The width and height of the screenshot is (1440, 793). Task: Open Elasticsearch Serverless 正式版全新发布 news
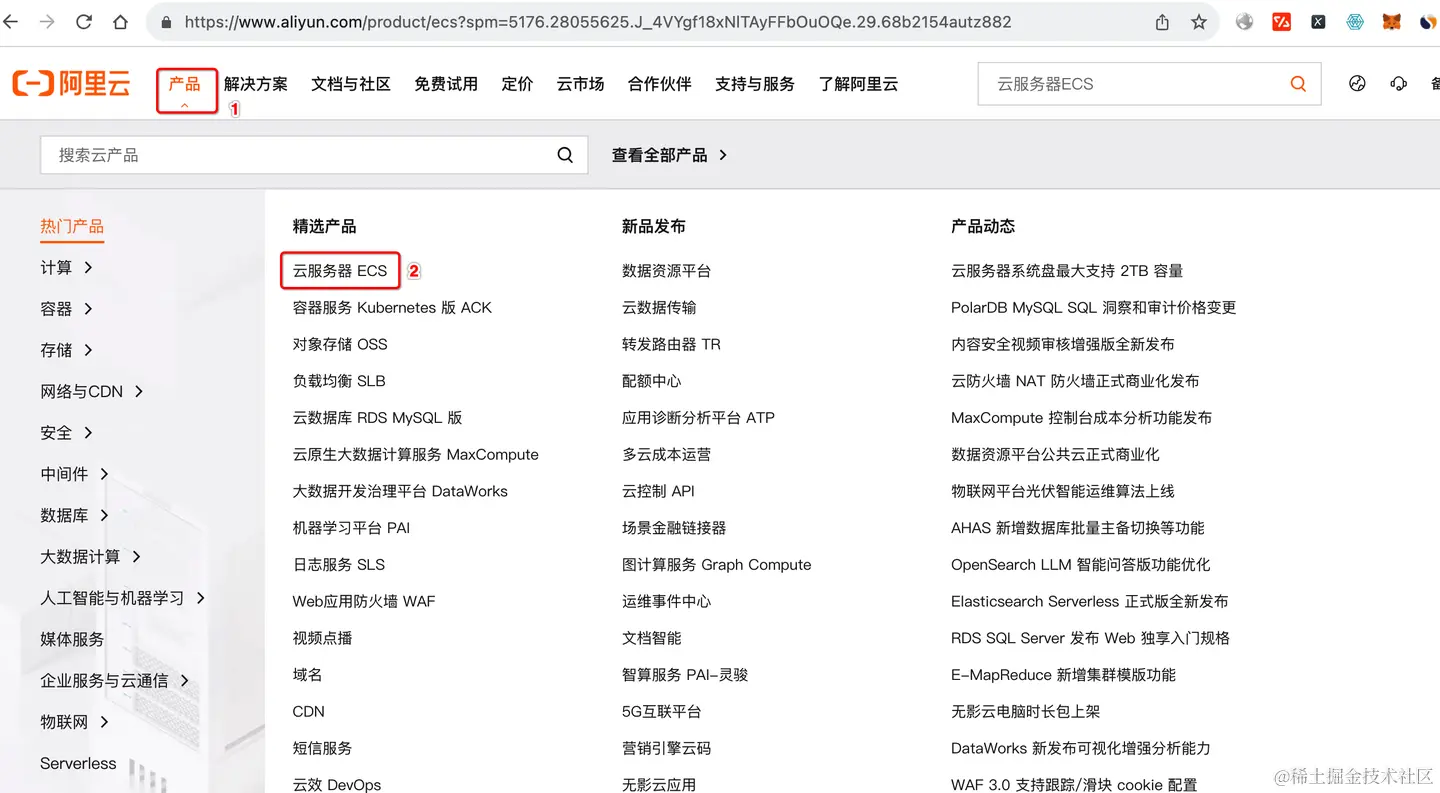(1090, 601)
